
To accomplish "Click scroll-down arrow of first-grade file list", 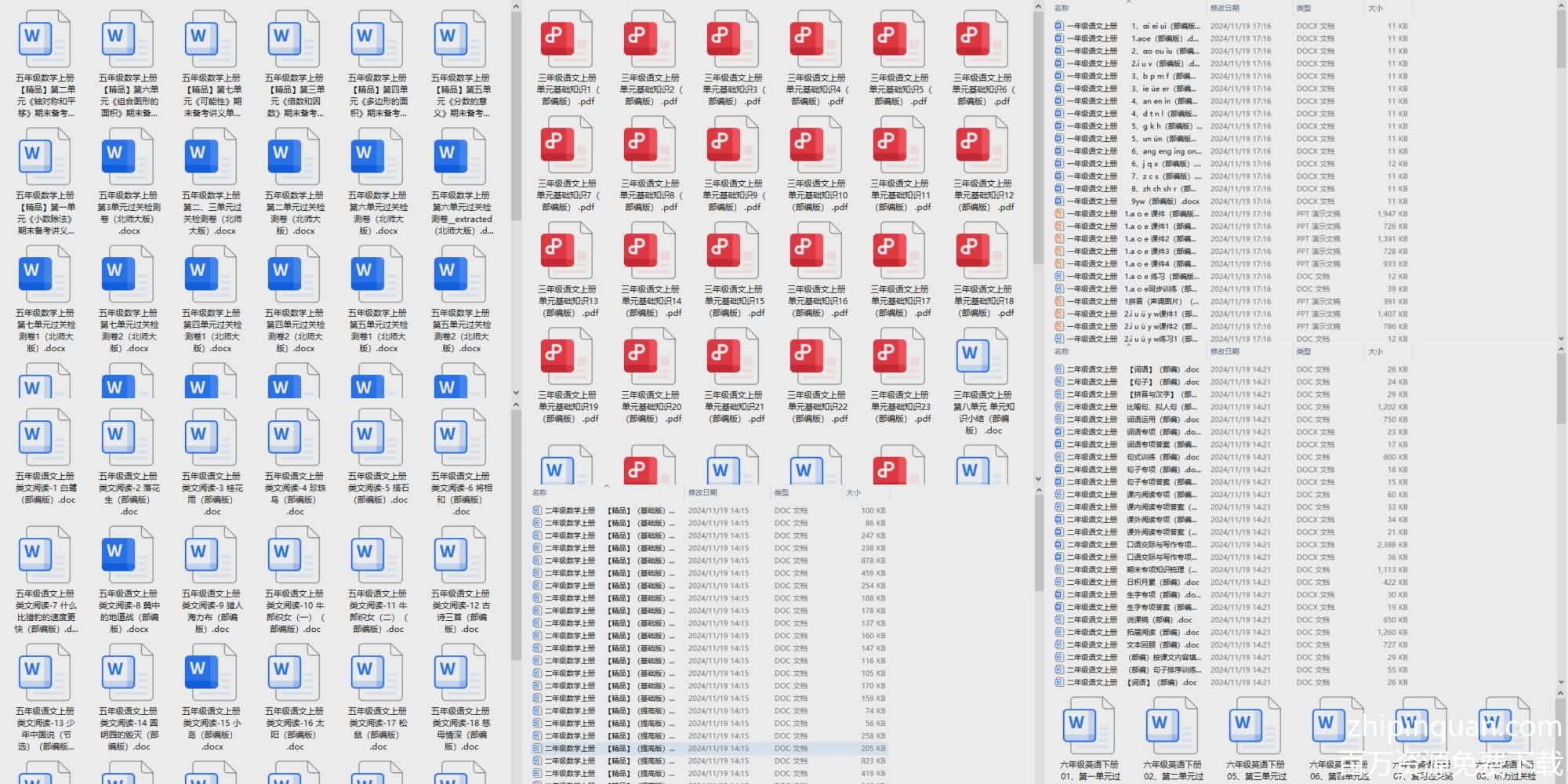I will (x=1560, y=339).
